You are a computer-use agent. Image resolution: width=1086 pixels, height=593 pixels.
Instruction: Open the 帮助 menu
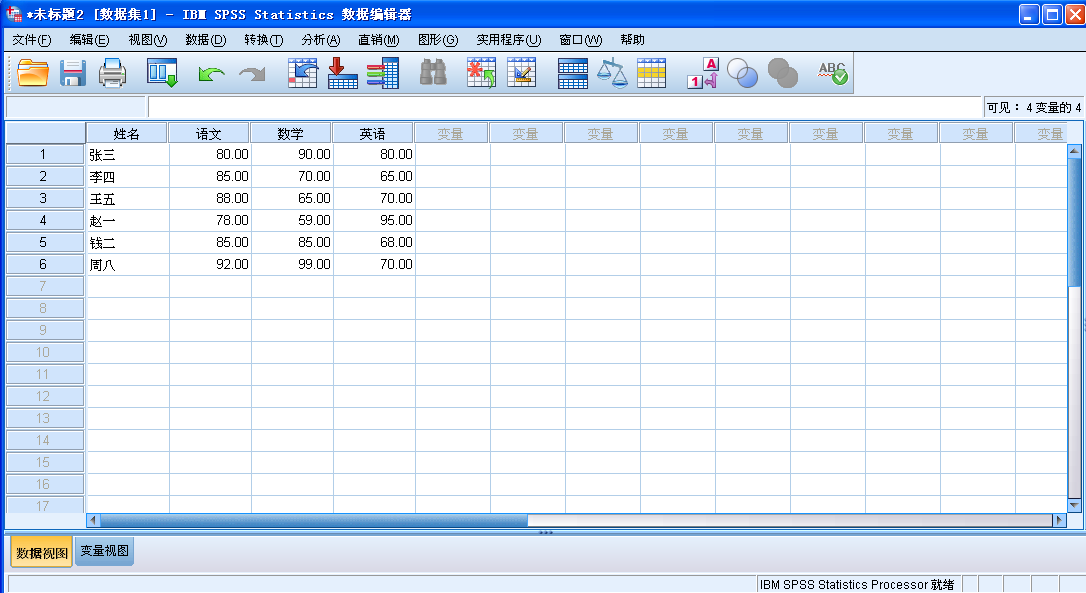coord(632,40)
